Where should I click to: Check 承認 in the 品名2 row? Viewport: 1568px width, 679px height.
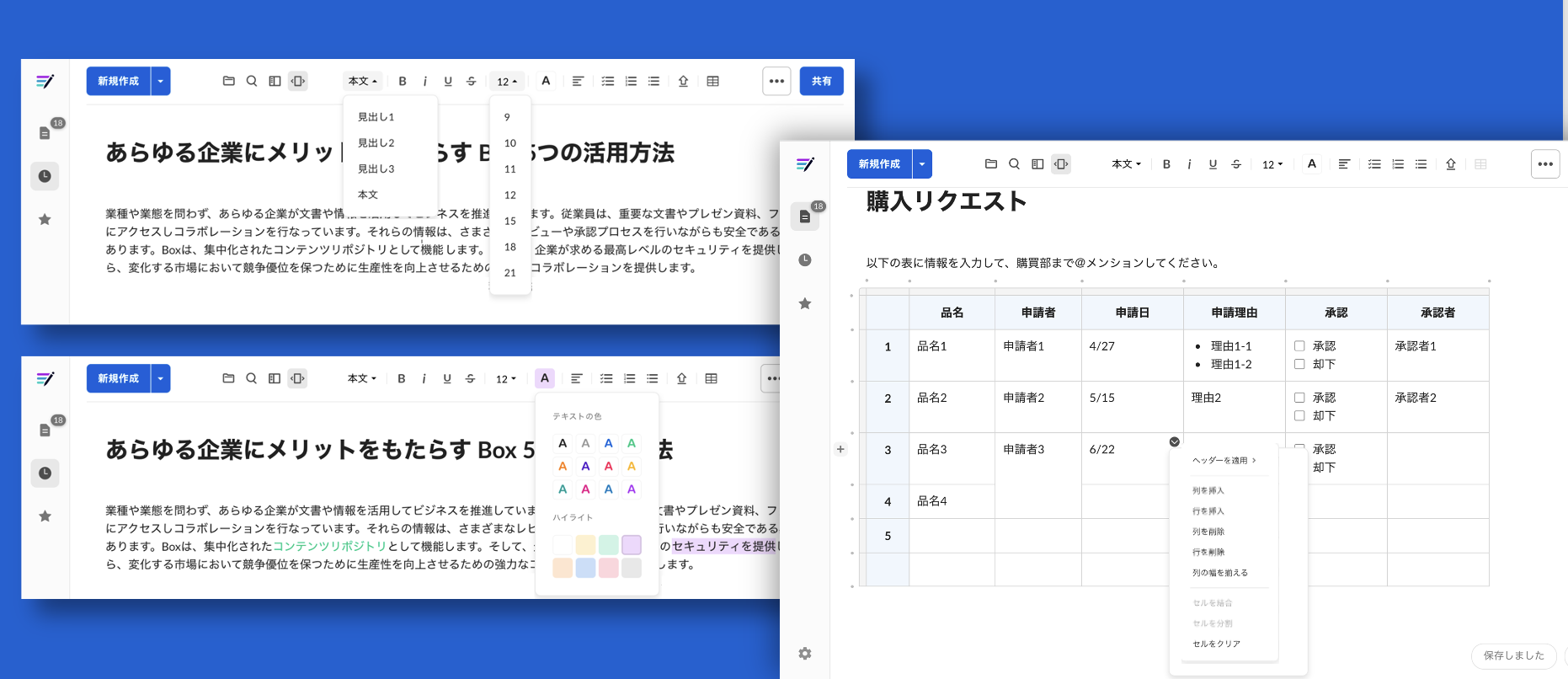coord(1299,397)
